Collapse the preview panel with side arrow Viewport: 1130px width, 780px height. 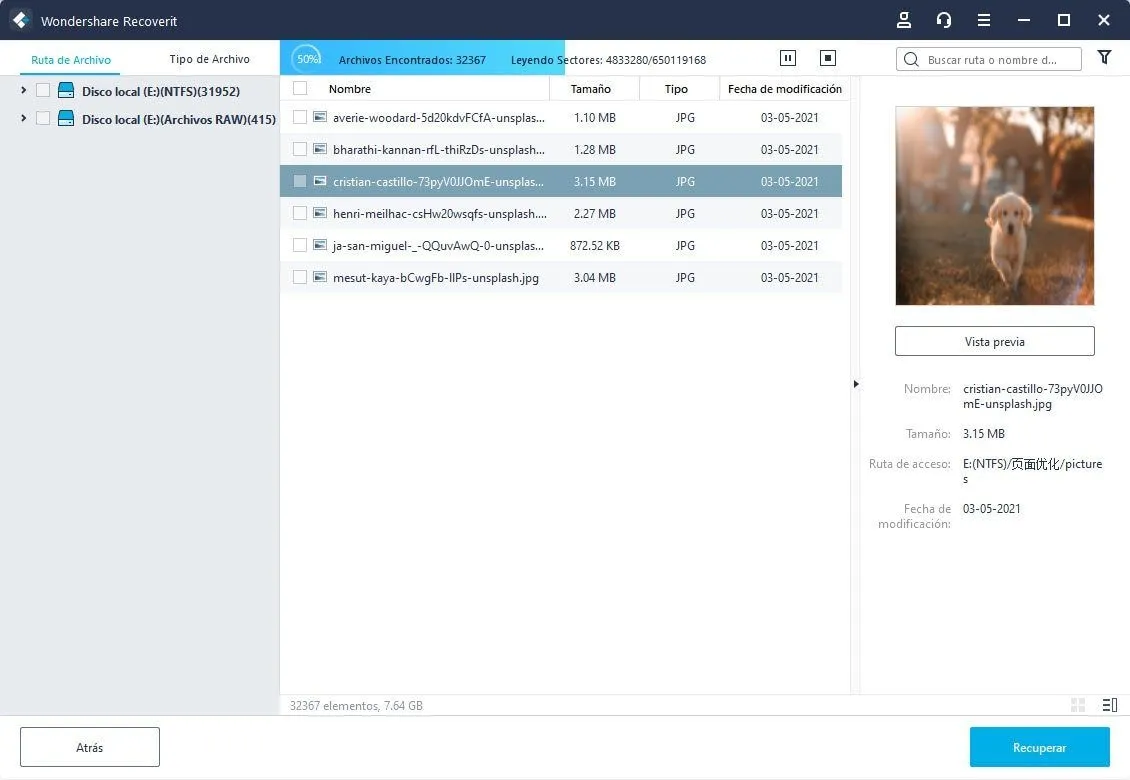(x=855, y=384)
